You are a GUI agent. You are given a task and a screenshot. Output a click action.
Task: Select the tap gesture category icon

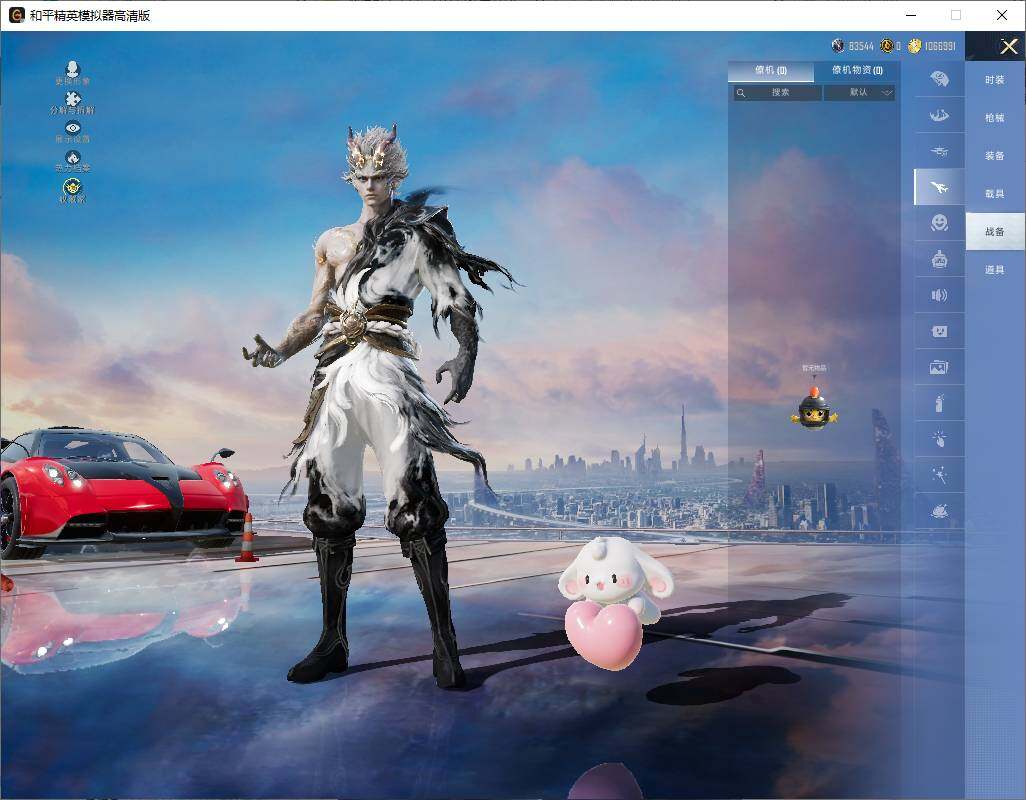pos(940,439)
